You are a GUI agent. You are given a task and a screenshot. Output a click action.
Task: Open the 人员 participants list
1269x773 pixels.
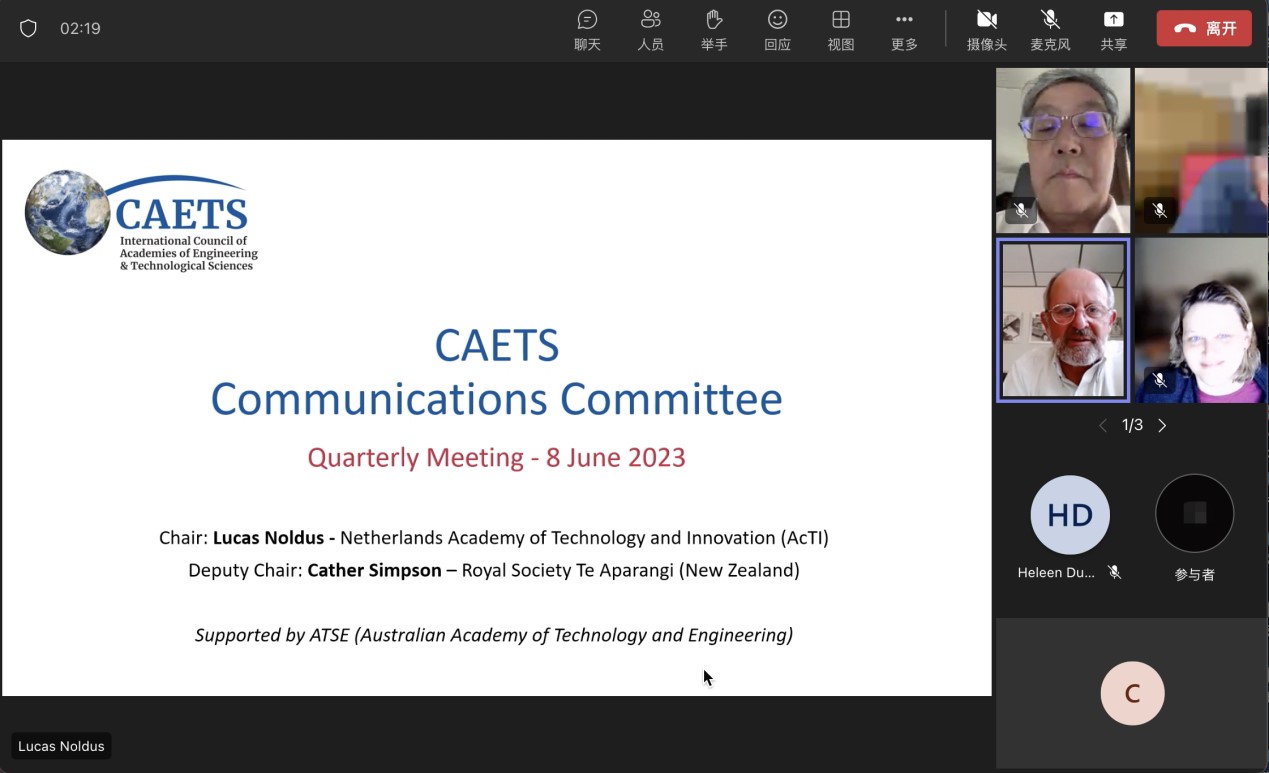pyautogui.click(x=650, y=28)
